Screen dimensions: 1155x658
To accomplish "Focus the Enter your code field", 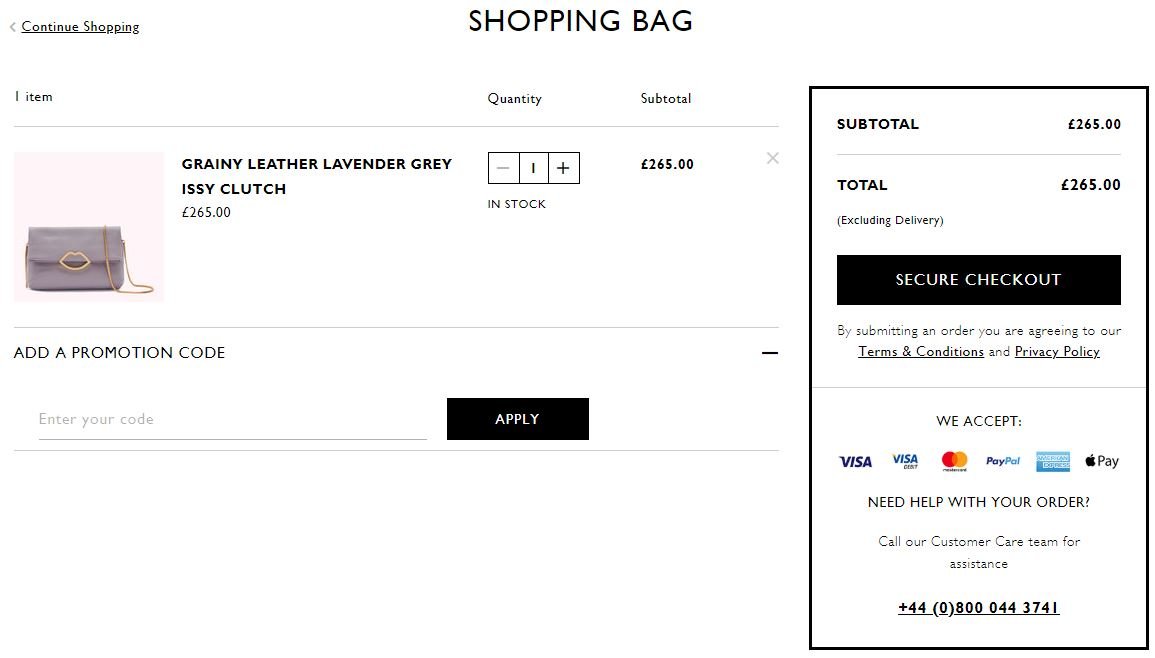I will pos(233,420).
